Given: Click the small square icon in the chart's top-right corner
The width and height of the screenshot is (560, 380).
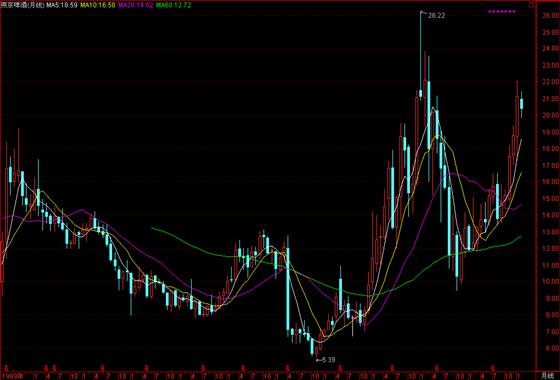Looking at the screenshot, I should point(532,6).
